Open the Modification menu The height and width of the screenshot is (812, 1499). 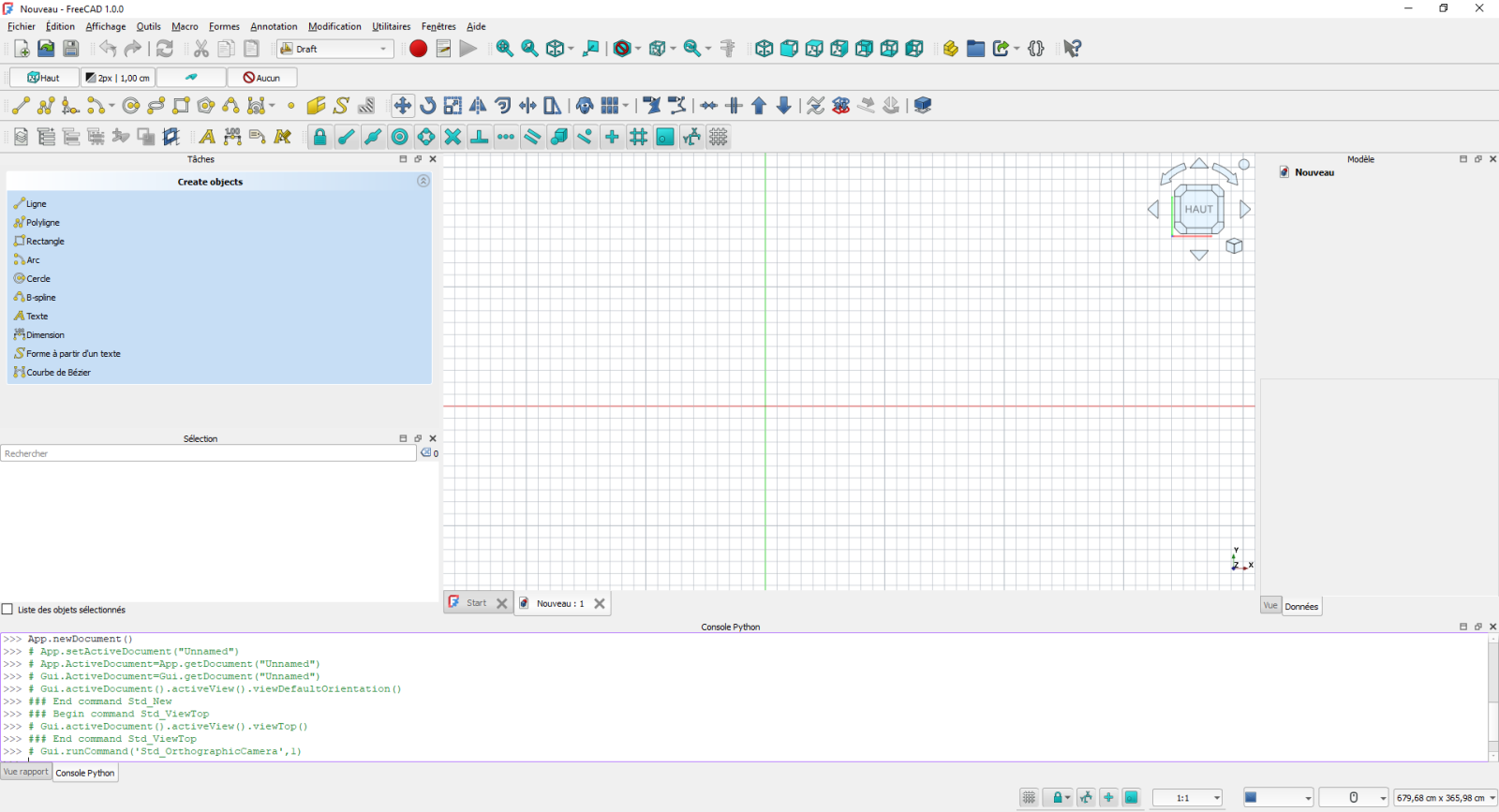(x=334, y=26)
